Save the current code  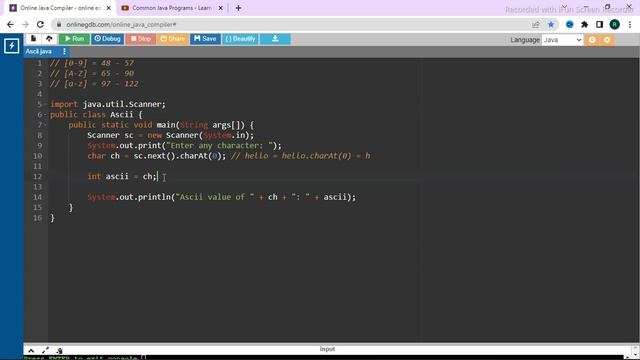tap(205, 39)
